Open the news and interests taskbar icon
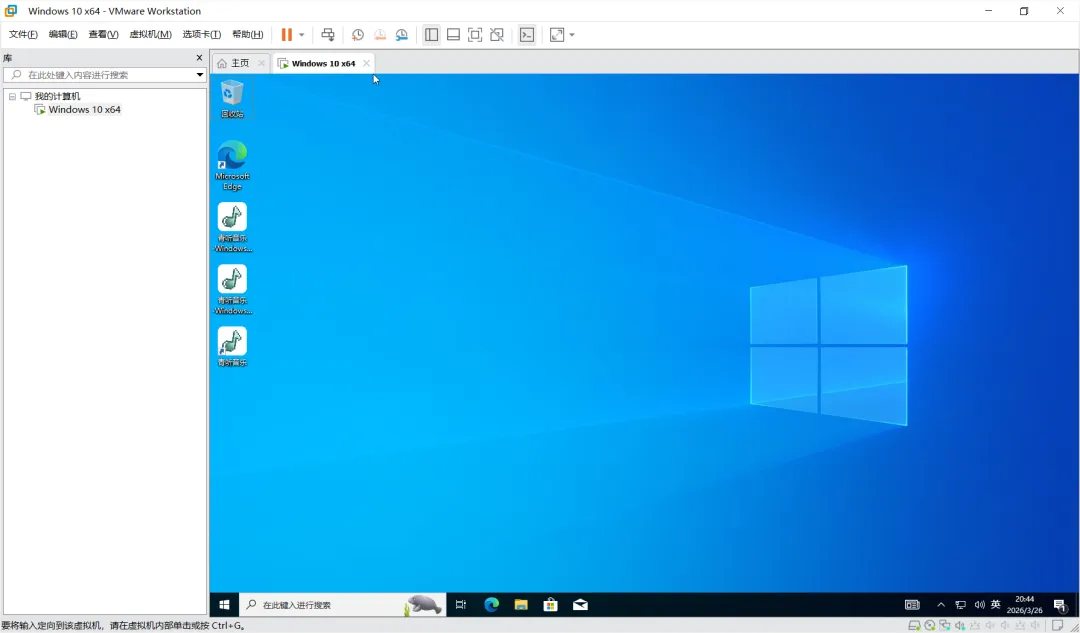 [x=912, y=605]
